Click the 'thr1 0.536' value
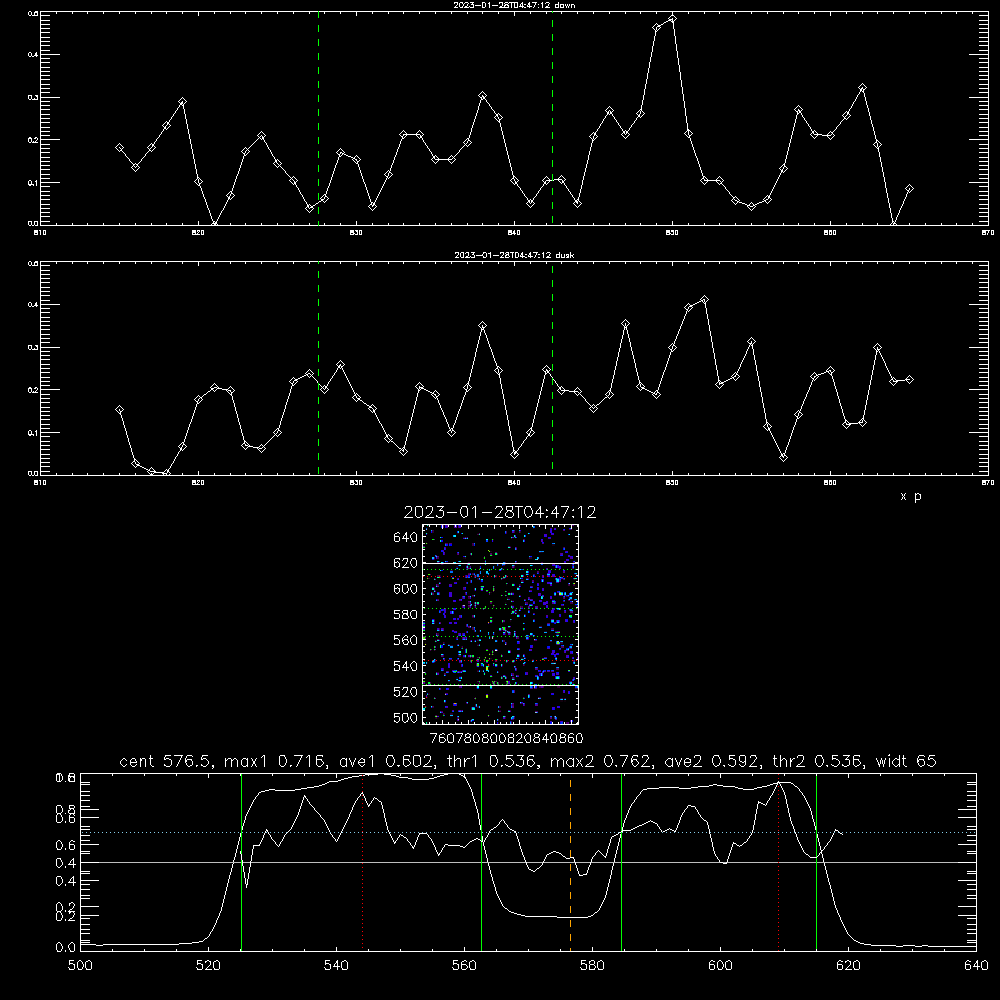This screenshot has height=1000, width=1000. (x=493, y=761)
